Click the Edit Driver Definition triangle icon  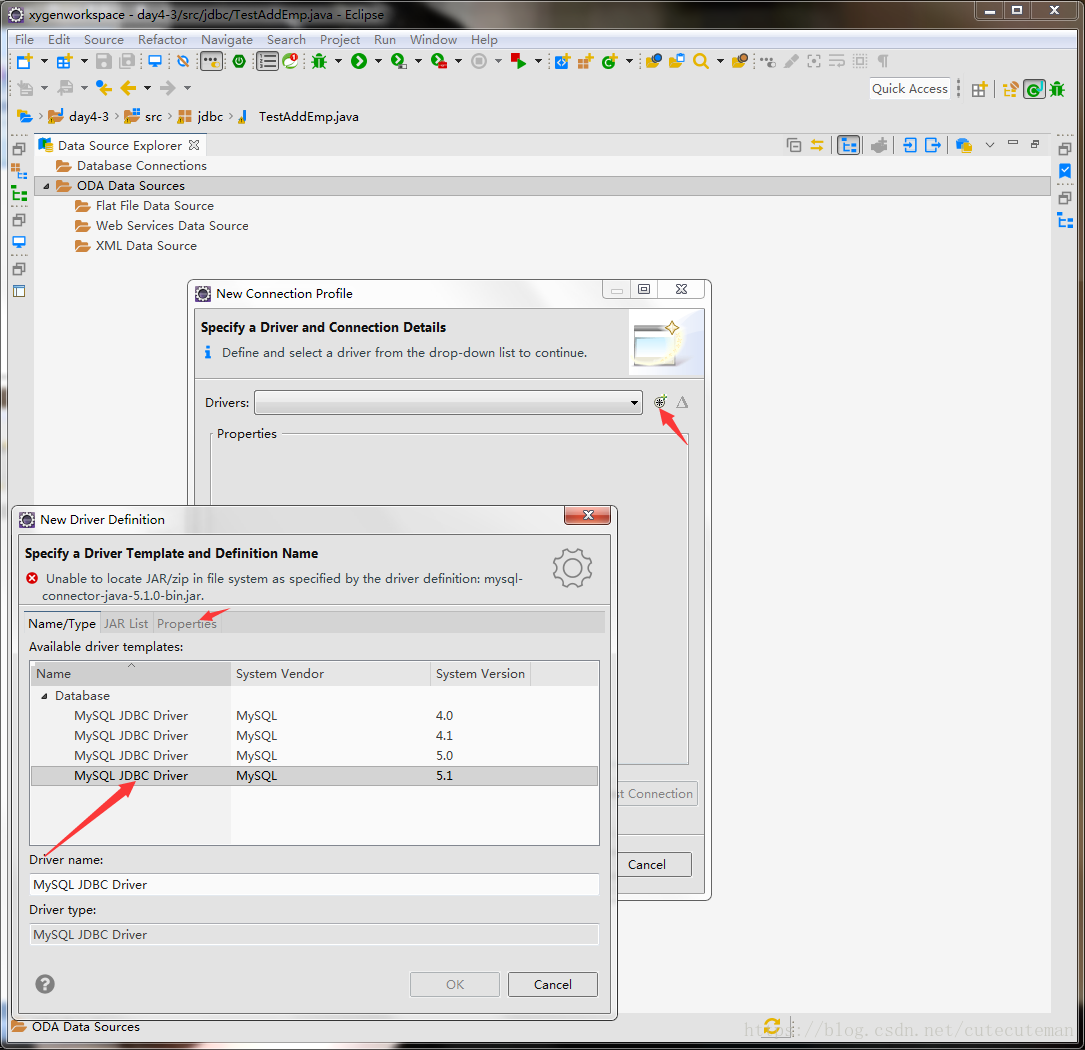682,402
